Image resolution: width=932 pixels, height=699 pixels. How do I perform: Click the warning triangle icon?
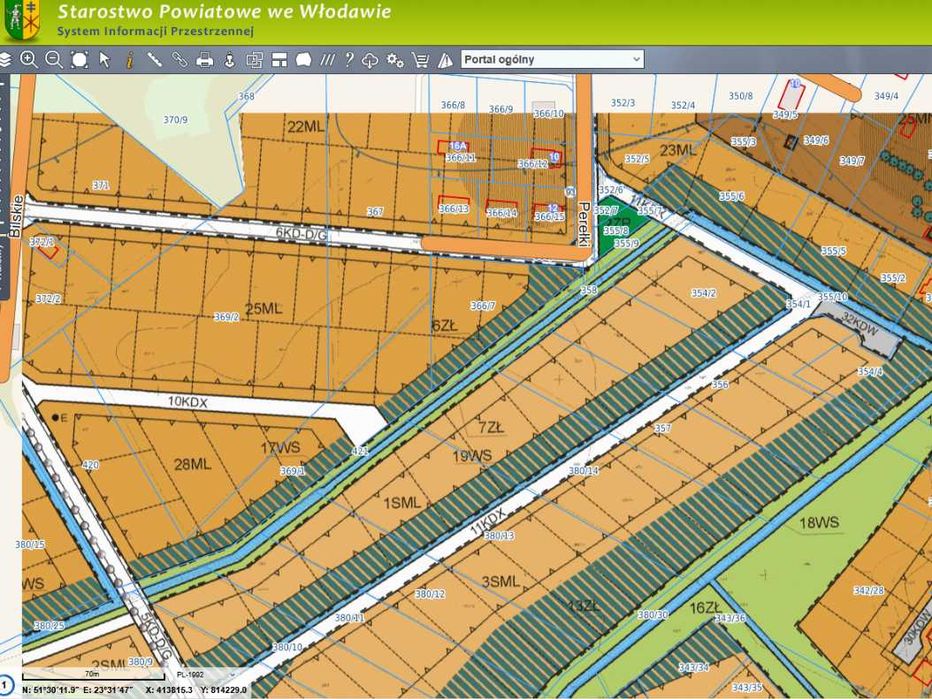pyautogui.click(x=445, y=60)
